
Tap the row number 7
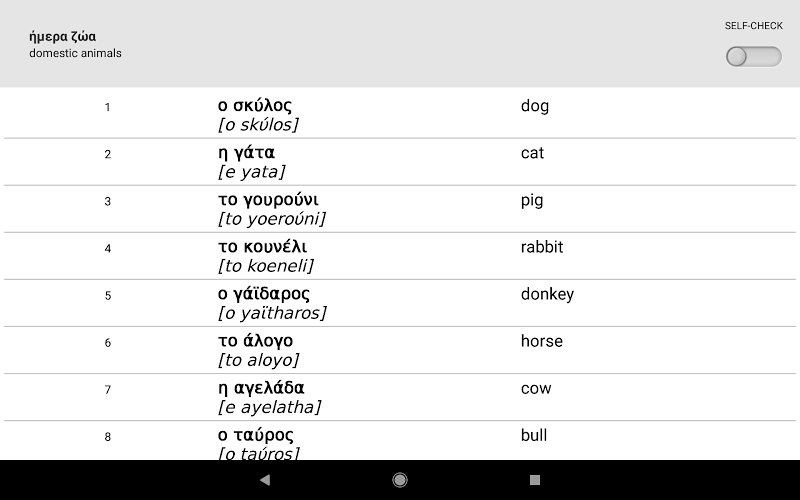point(108,390)
